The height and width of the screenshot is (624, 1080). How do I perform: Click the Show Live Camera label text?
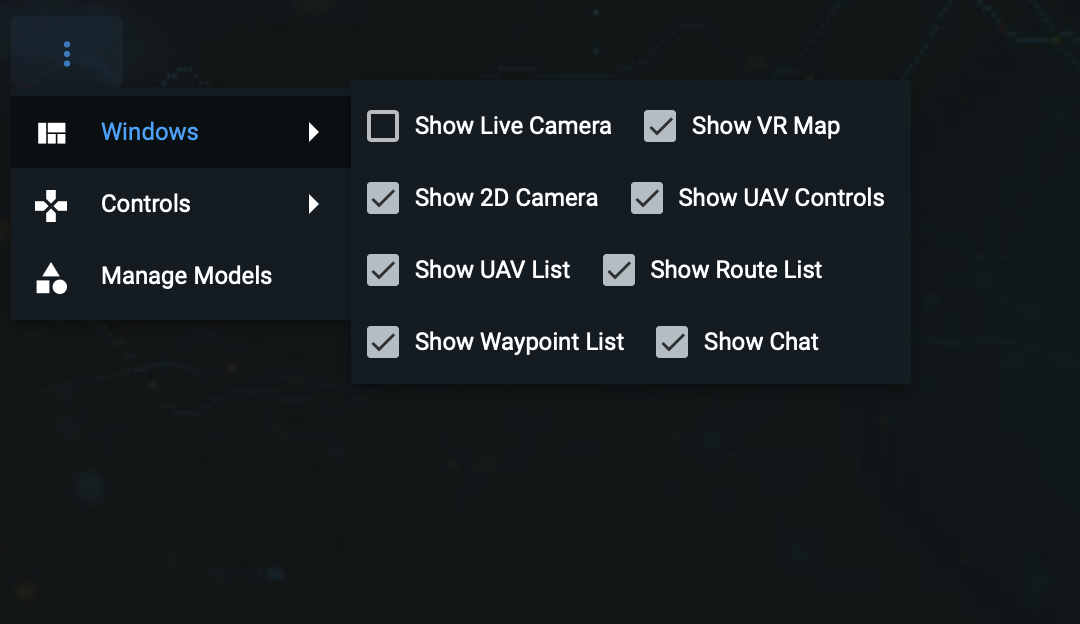[x=513, y=126]
